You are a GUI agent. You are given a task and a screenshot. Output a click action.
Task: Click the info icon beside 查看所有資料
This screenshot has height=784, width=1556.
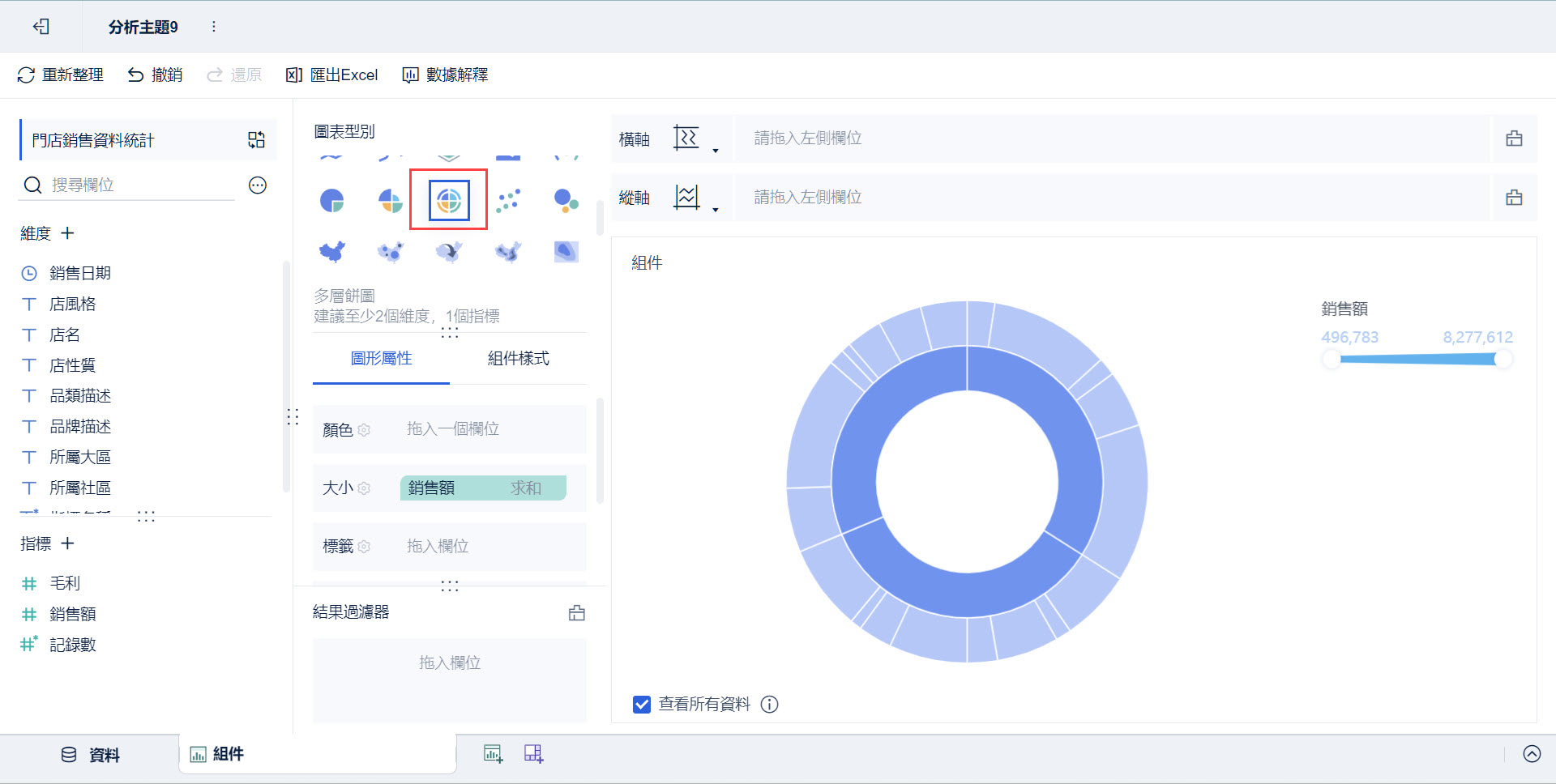click(770, 705)
